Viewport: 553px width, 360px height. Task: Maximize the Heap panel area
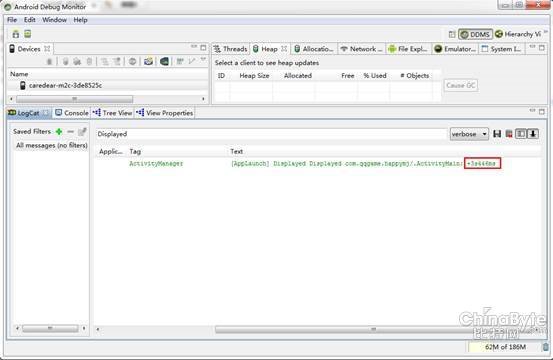coord(542,48)
